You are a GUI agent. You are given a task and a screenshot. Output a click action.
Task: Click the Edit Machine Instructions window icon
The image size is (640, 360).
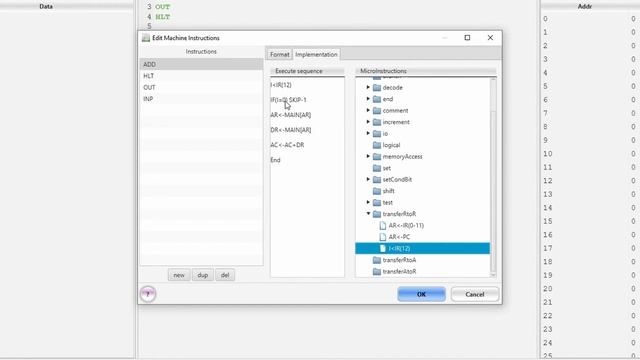click(146, 38)
